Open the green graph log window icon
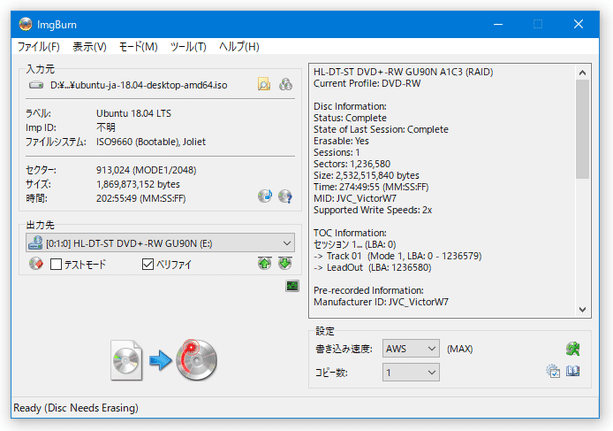613x431 pixels. pyautogui.click(x=292, y=286)
